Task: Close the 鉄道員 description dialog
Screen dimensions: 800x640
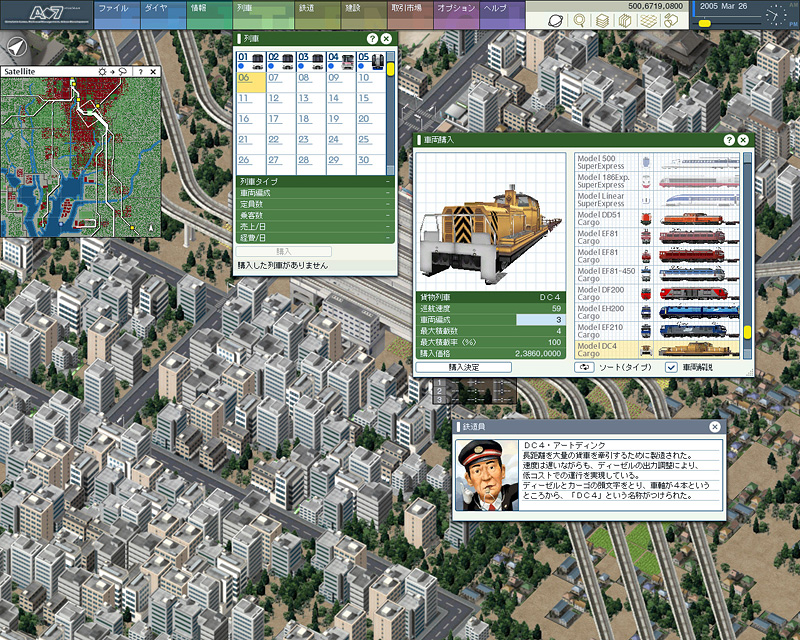Action: (715, 427)
